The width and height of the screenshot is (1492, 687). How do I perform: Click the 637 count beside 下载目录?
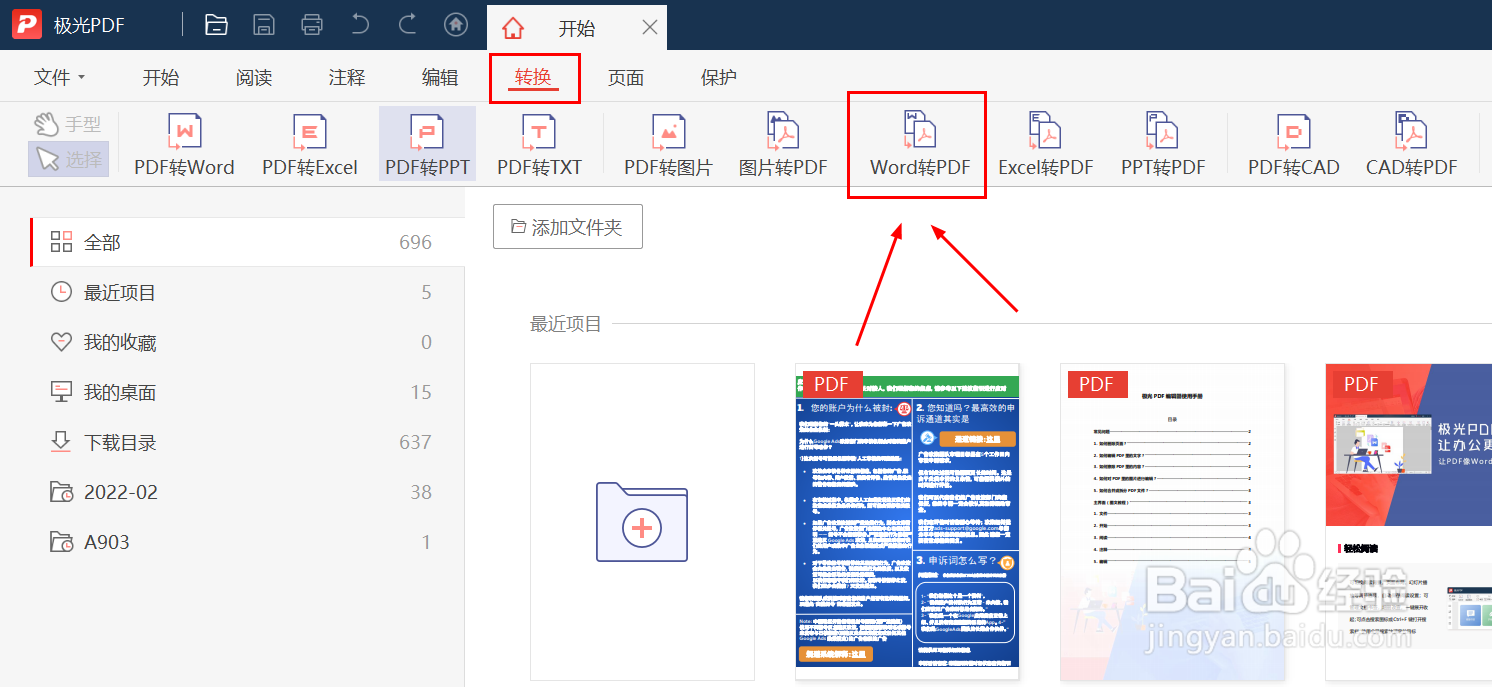pyautogui.click(x=415, y=442)
